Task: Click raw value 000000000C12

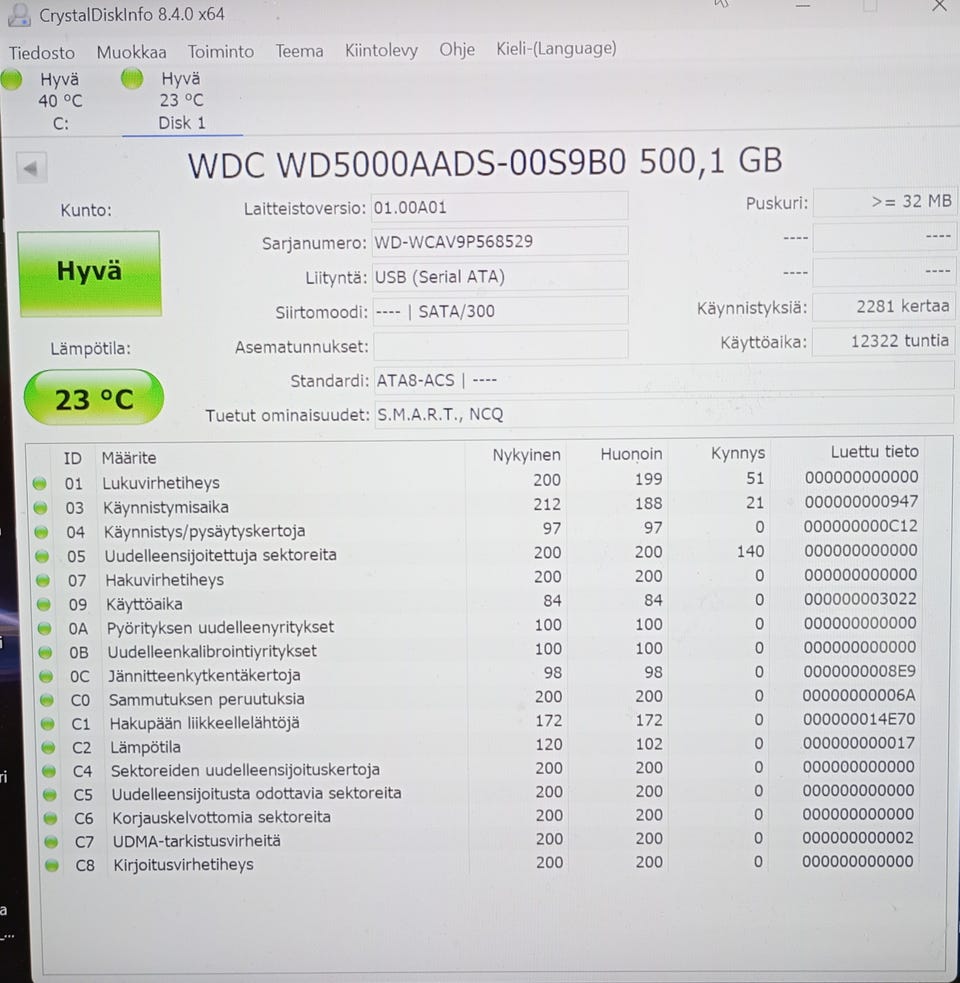Action: pyautogui.click(x=860, y=526)
